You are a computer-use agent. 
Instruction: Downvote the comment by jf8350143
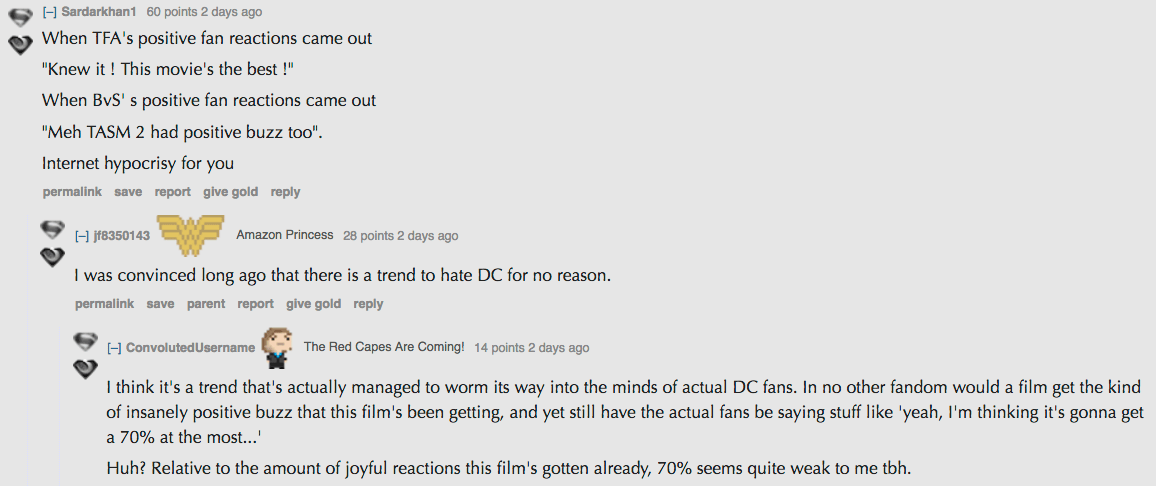52,258
